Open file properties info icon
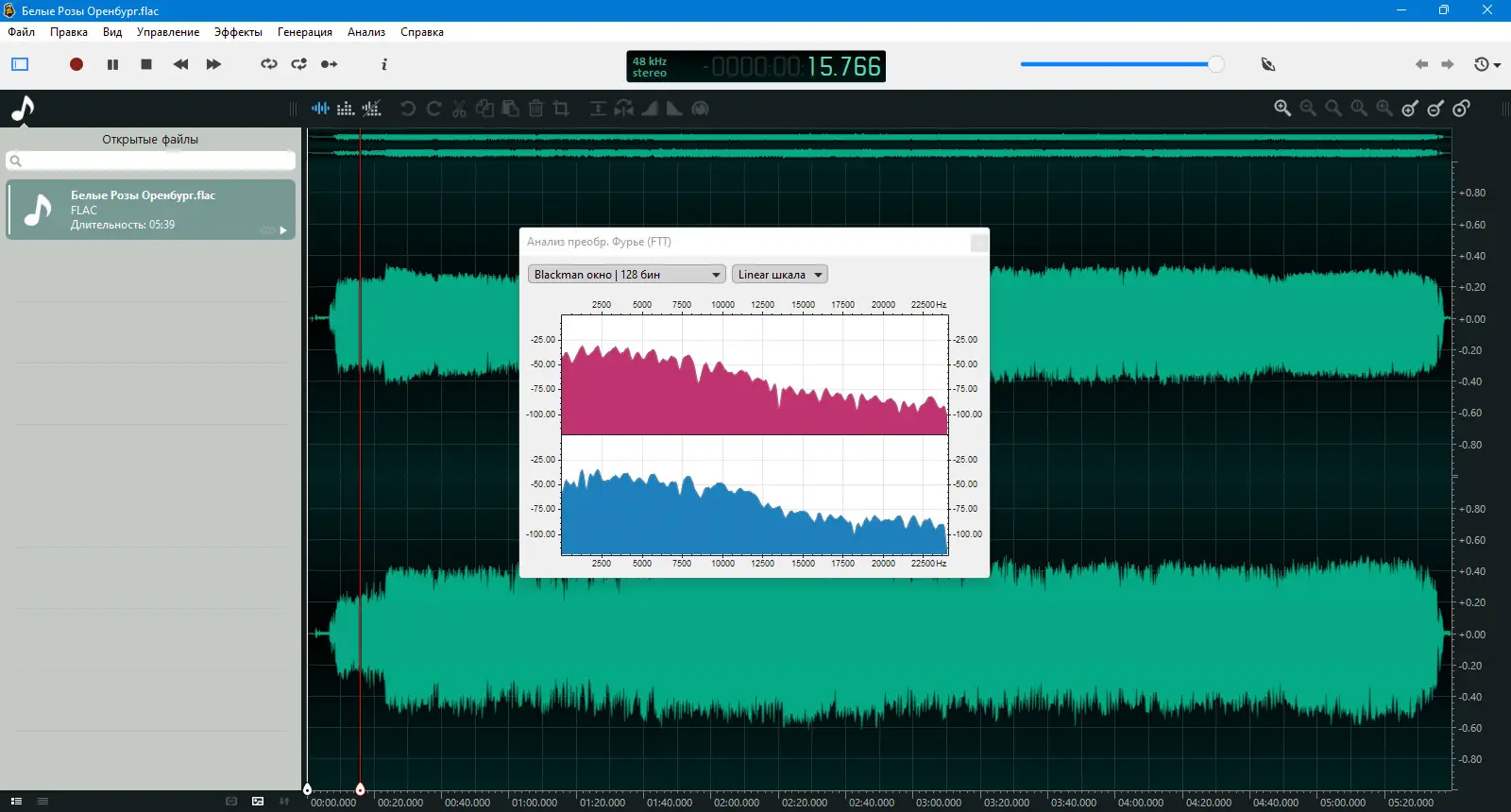The image size is (1511, 812). point(383,64)
